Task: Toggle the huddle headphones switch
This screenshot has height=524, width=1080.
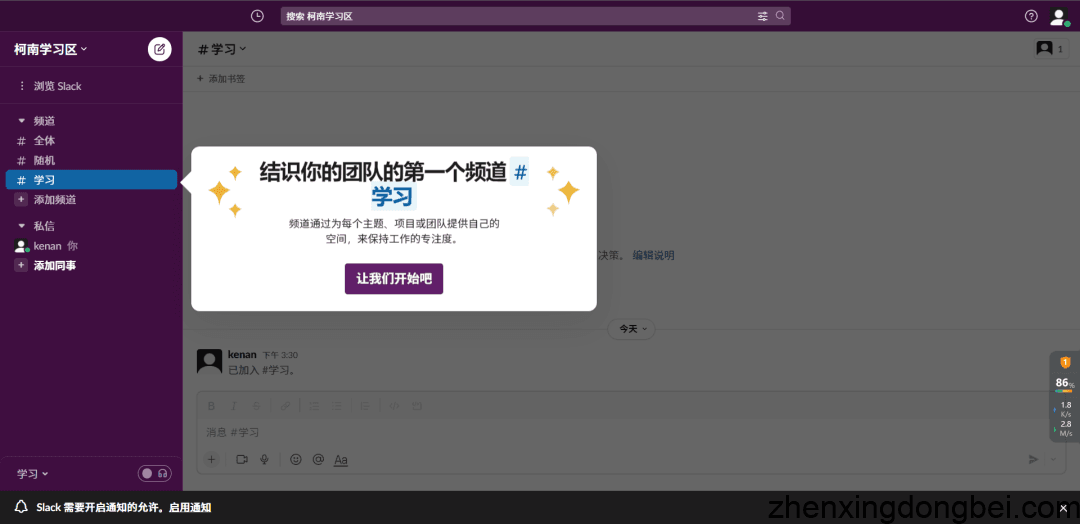Action: point(154,473)
